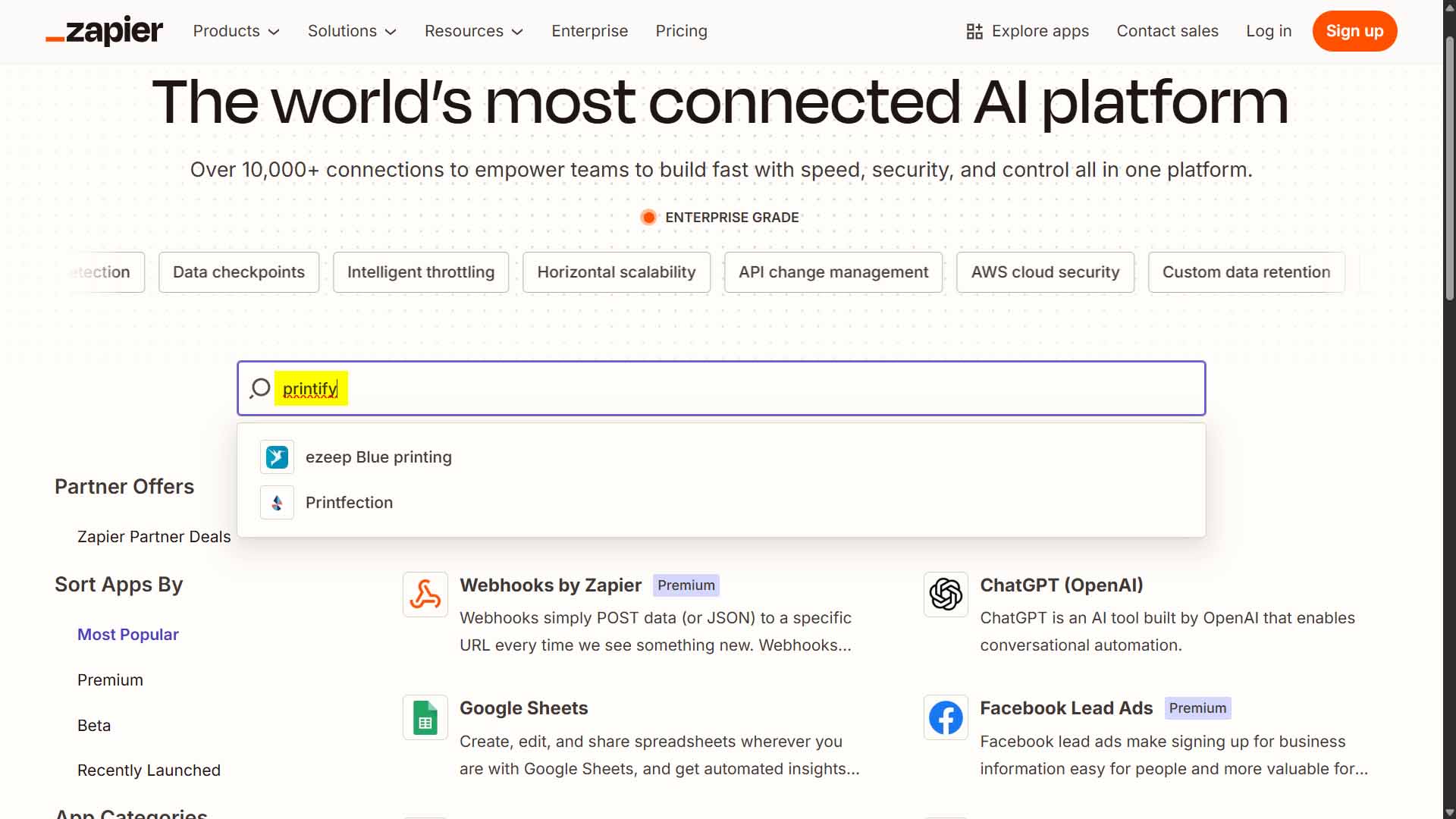Select the ezeep Blue printing app icon
Screen dimensions: 1456x819
(x=277, y=457)
